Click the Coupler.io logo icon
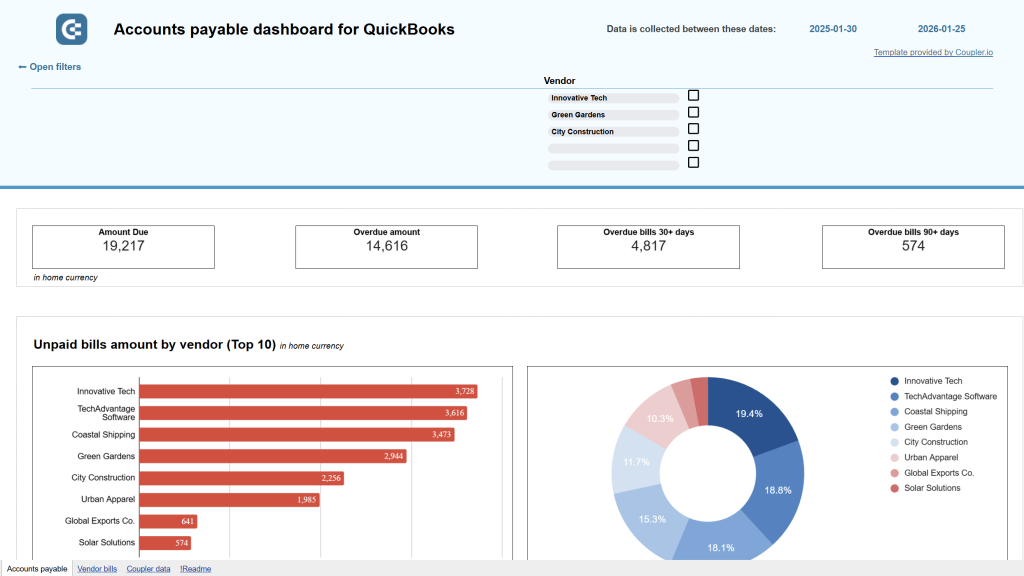The image size is (1024, 576). pyautogui.click(x=70, y=29)
